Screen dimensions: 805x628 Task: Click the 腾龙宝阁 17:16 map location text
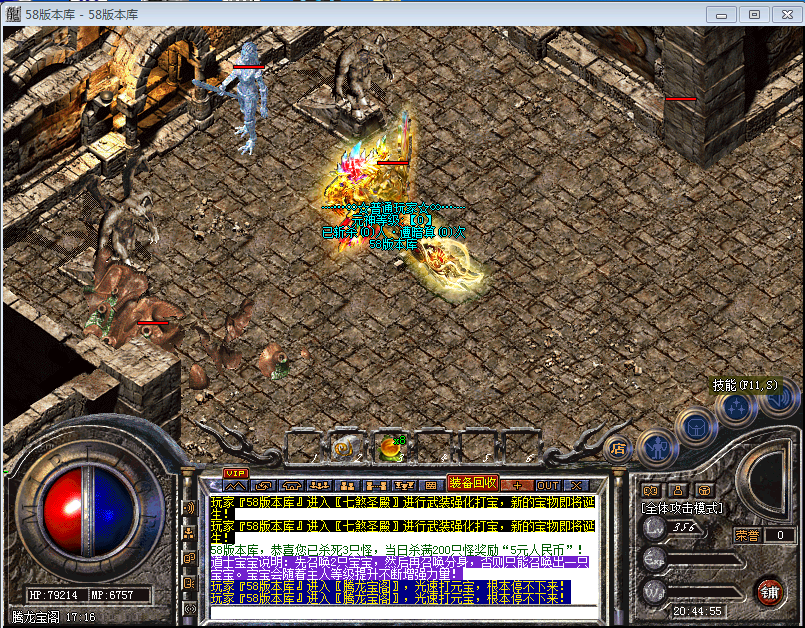[x=53, y=617]
